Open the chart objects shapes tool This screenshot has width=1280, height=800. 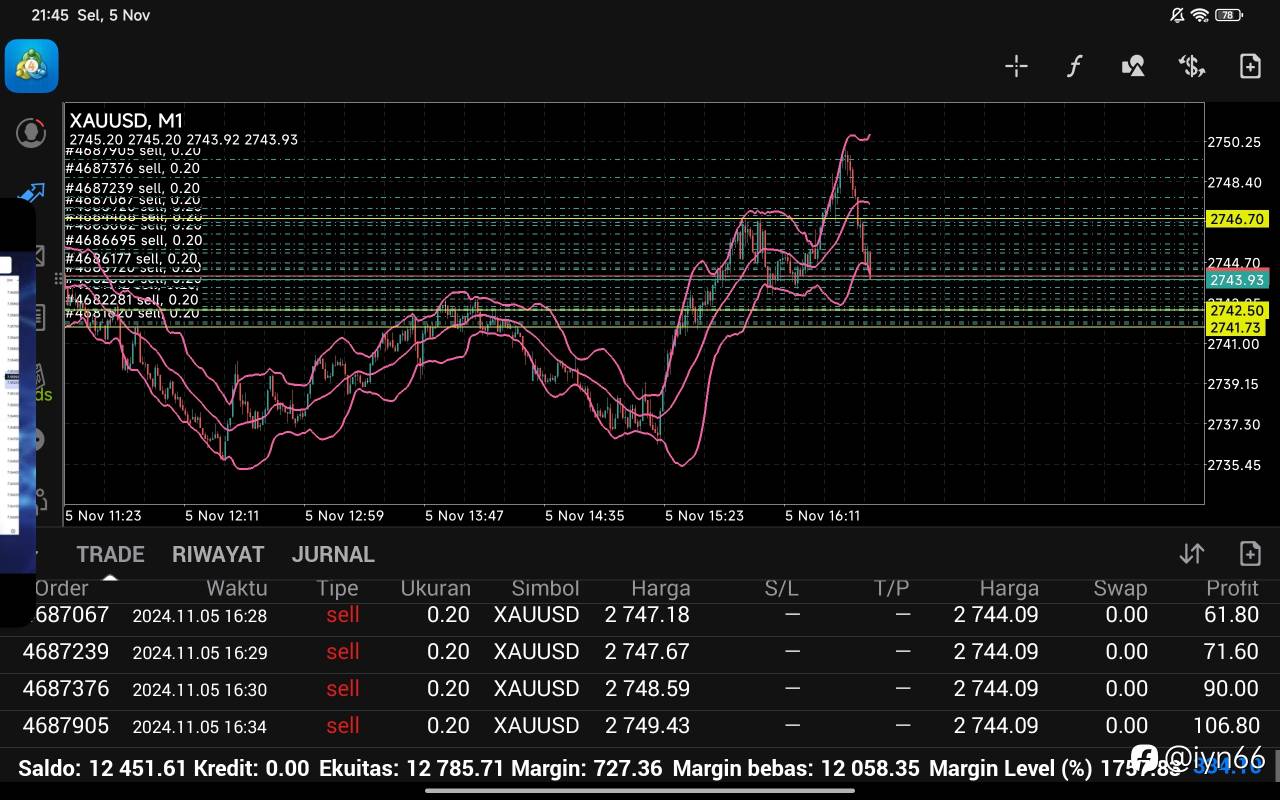[1133, 66]
